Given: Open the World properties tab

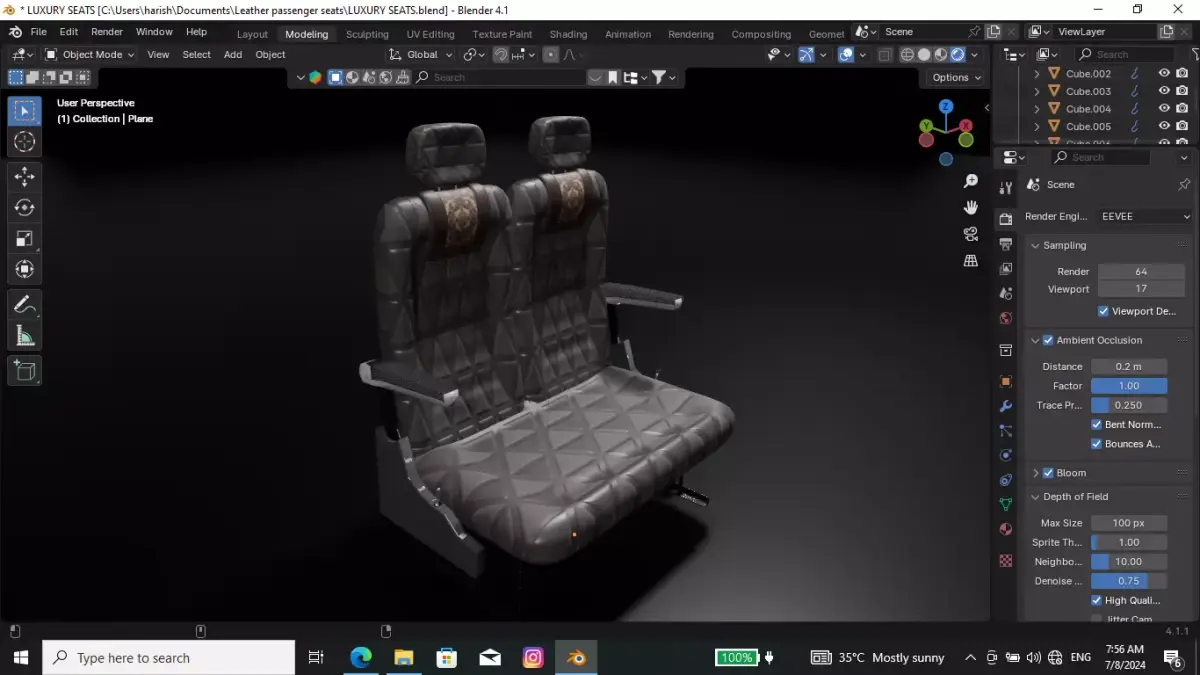Looking at the screenshot, I should pyautogui.click(x=1006, y=318).
